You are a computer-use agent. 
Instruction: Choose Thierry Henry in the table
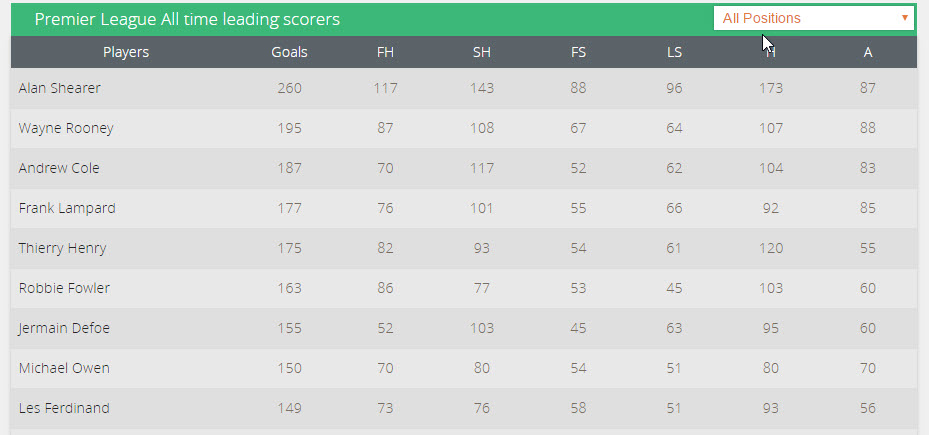tap(62, 248)
